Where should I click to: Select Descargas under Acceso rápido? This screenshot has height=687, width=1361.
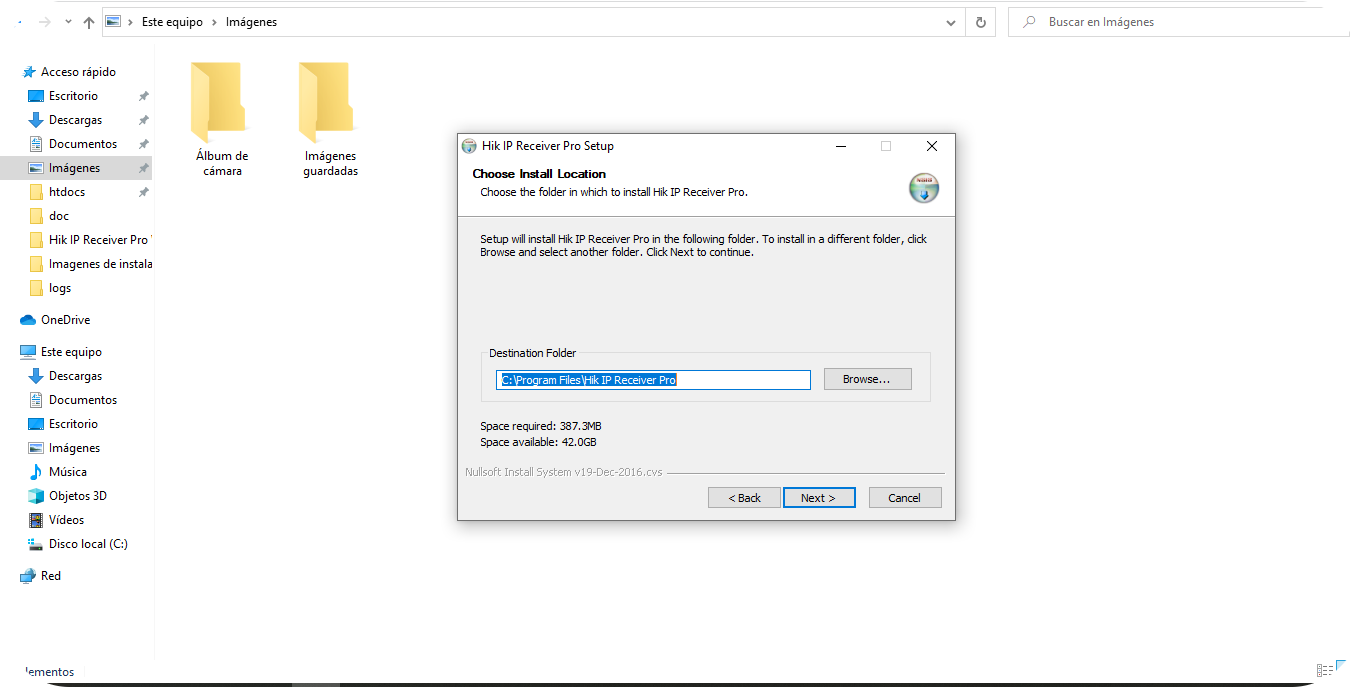tap(76, 120)
